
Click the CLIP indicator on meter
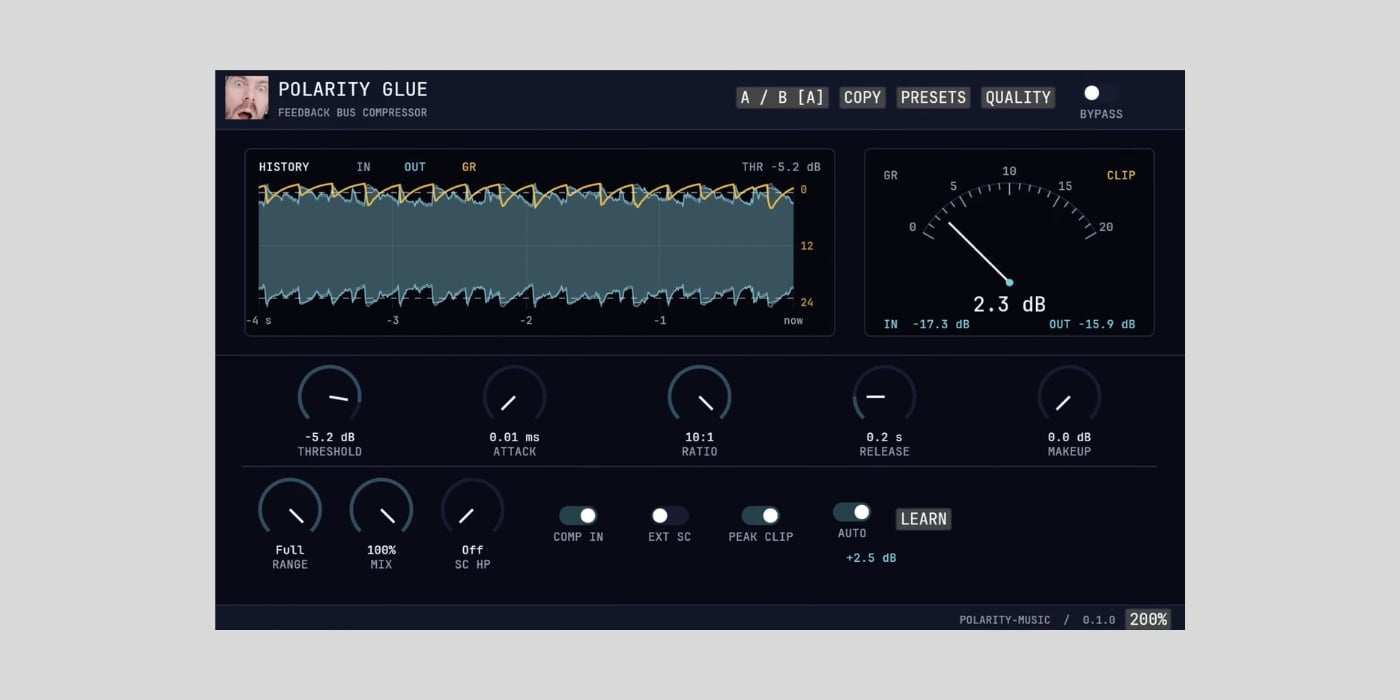[1121, 175]
